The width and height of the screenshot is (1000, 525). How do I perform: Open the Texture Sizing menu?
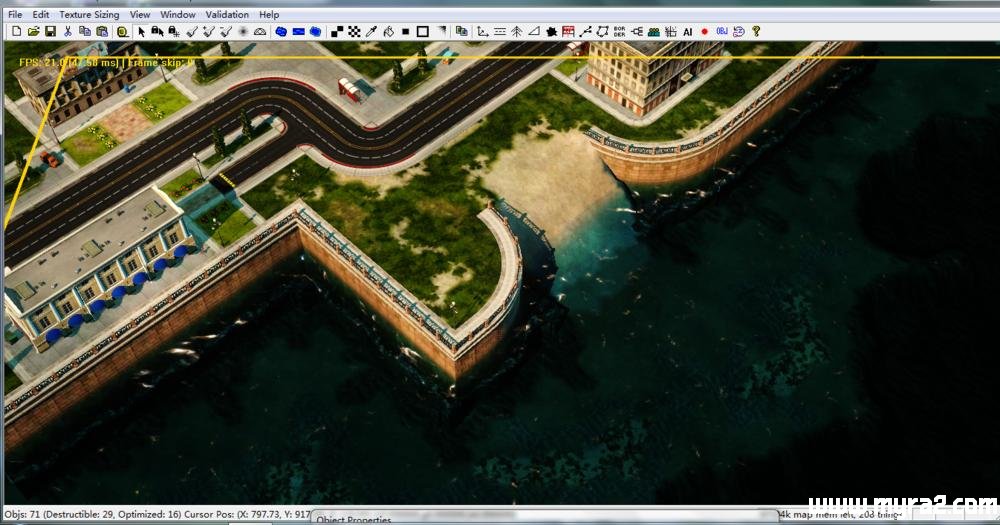(88, 15)
